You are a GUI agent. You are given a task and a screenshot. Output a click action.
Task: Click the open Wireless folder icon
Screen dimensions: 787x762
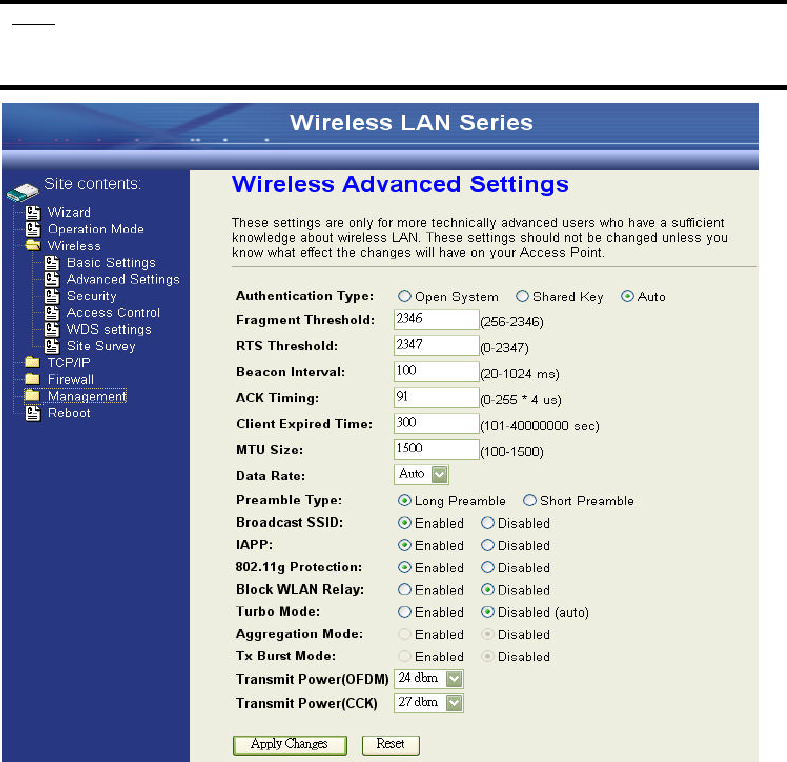tap(33, 245)
